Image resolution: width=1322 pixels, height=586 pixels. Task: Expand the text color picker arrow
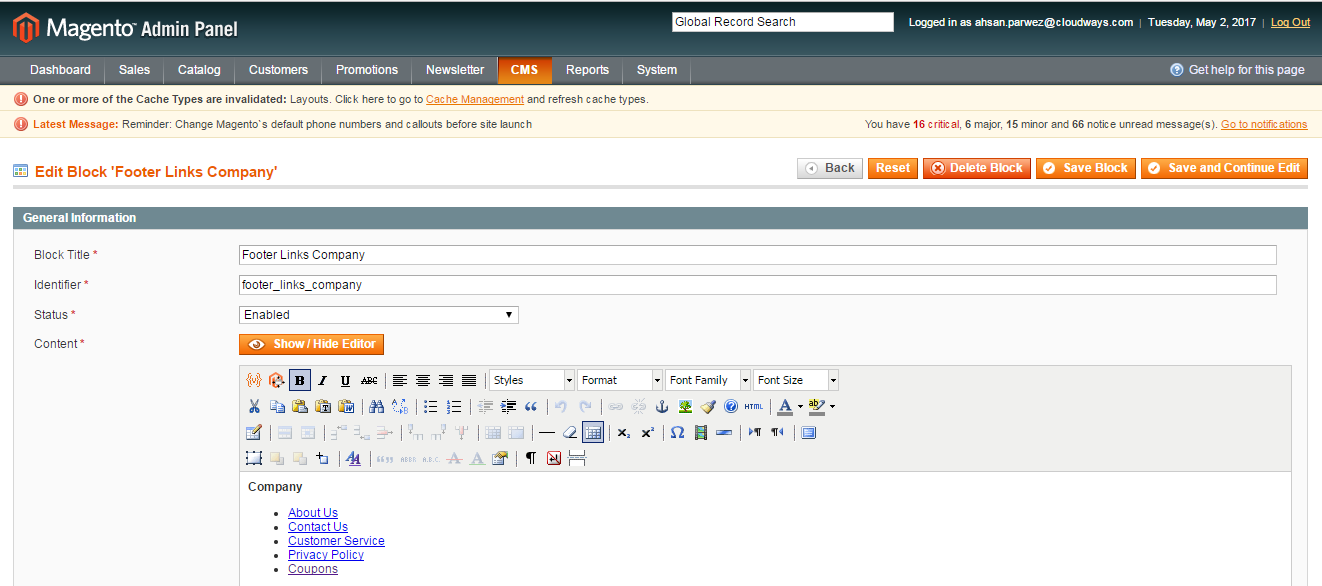tap(800, 406)
